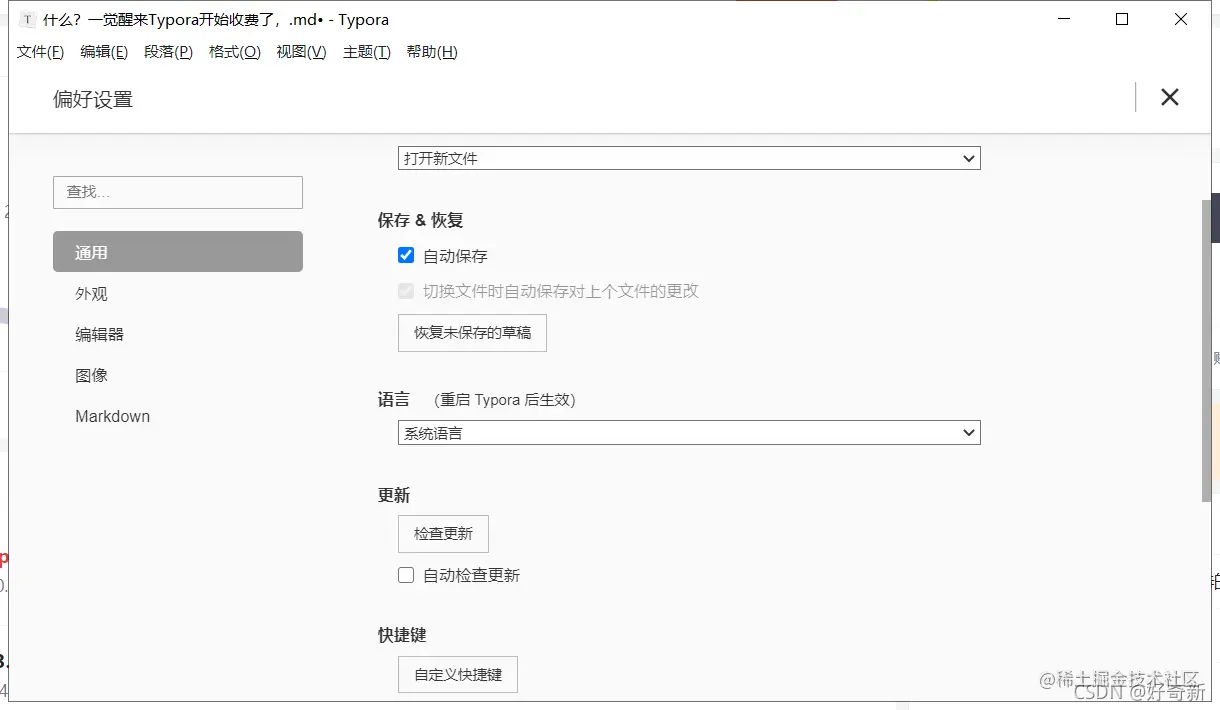Open 自定义快捷键 shortcut settings
This screenshot has width=1220, height=710.
(457, 674)
